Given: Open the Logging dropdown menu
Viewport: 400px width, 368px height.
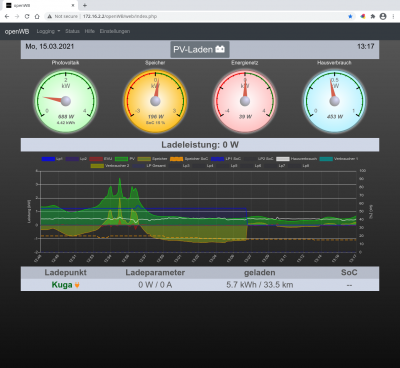Looking at the screenshot, I should click(48, 31).
